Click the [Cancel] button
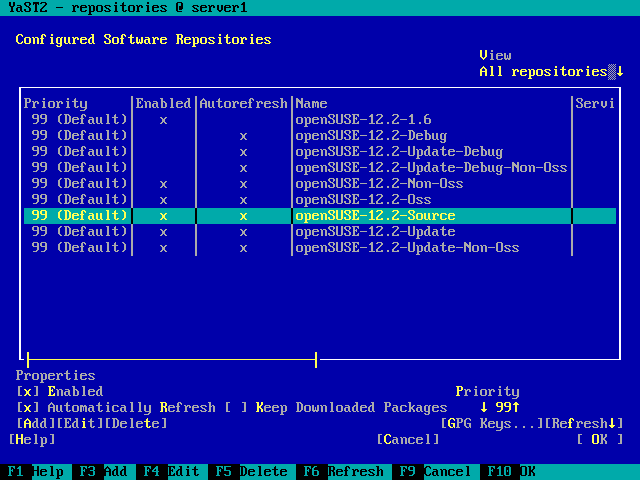Image resolution: width=640 pixels, height=480 pixels. tap(408, 439)
